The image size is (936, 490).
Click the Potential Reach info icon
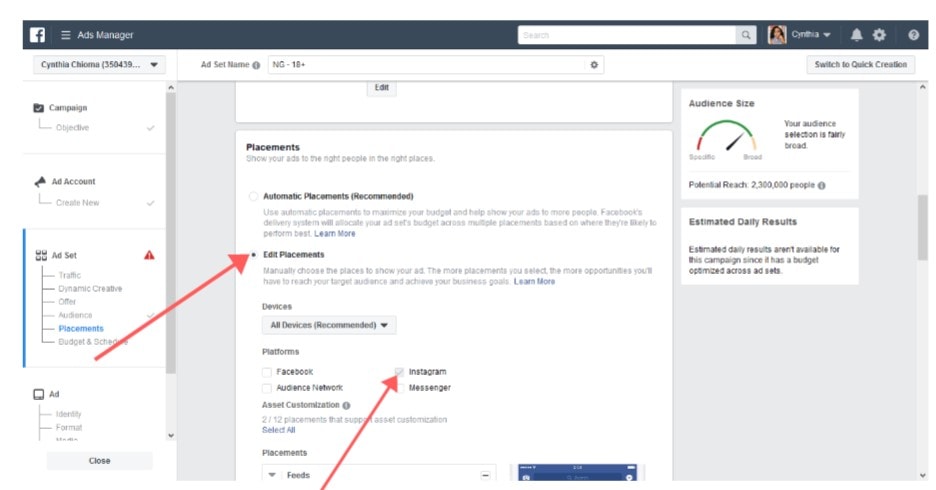[821, 186]
